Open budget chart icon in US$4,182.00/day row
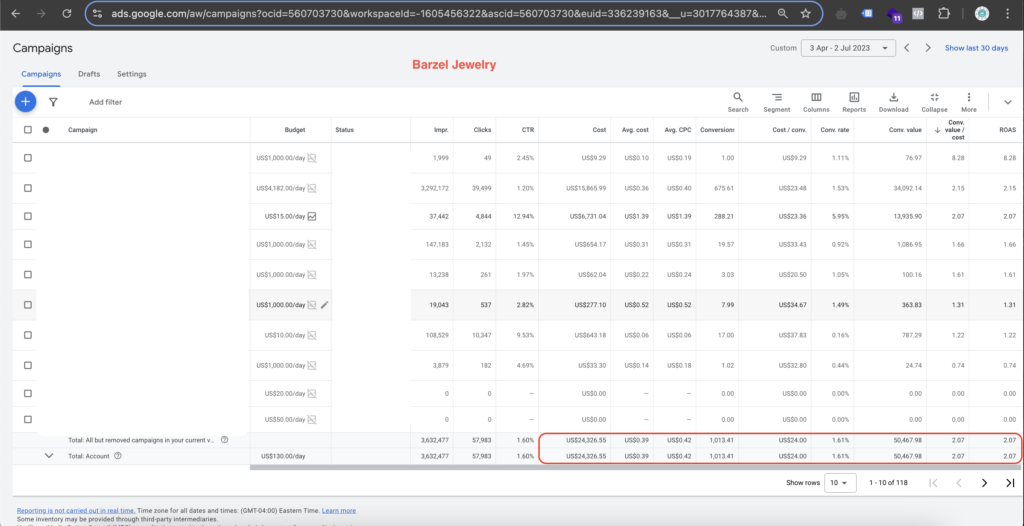1024x526 pixels. [x=312, y=188]
